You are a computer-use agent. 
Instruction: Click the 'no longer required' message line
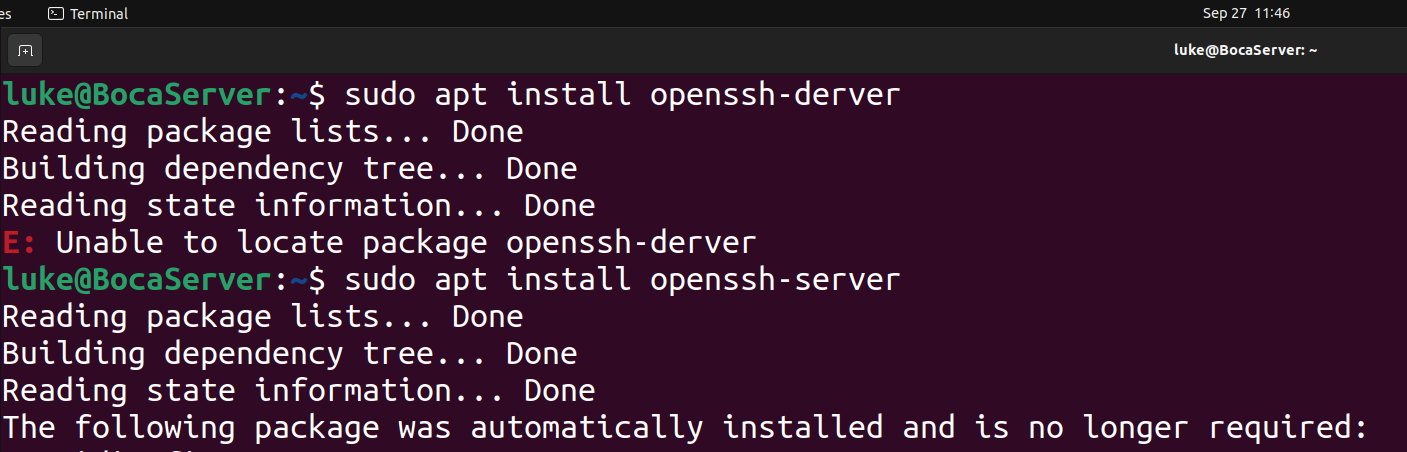(684, 427)
